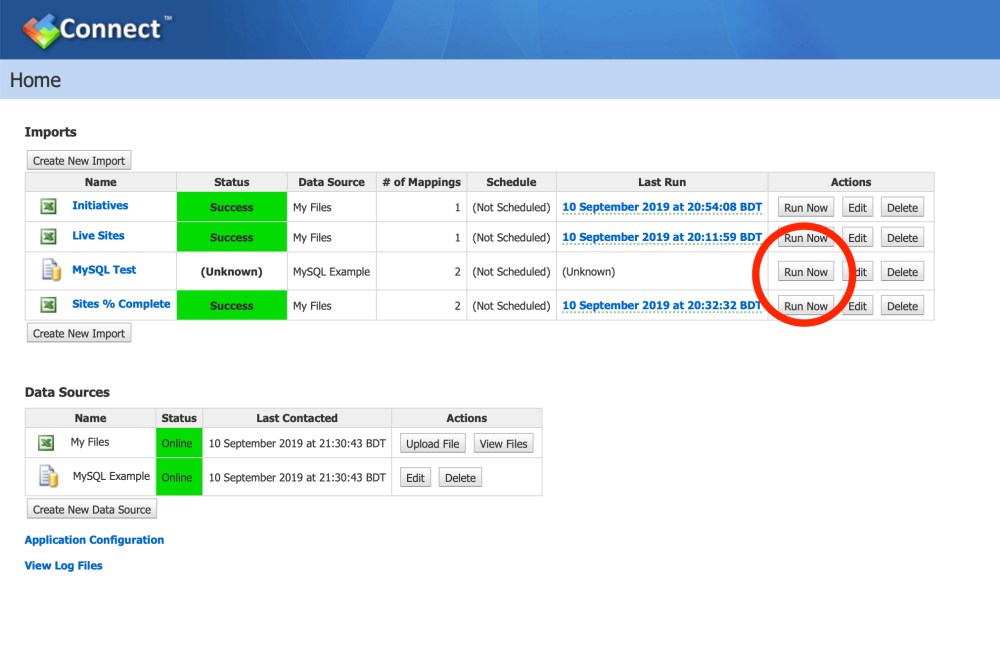Click the My Files data source name
Image resolution: width=1000 pixels, height=666 pixels.
point(90,442)
